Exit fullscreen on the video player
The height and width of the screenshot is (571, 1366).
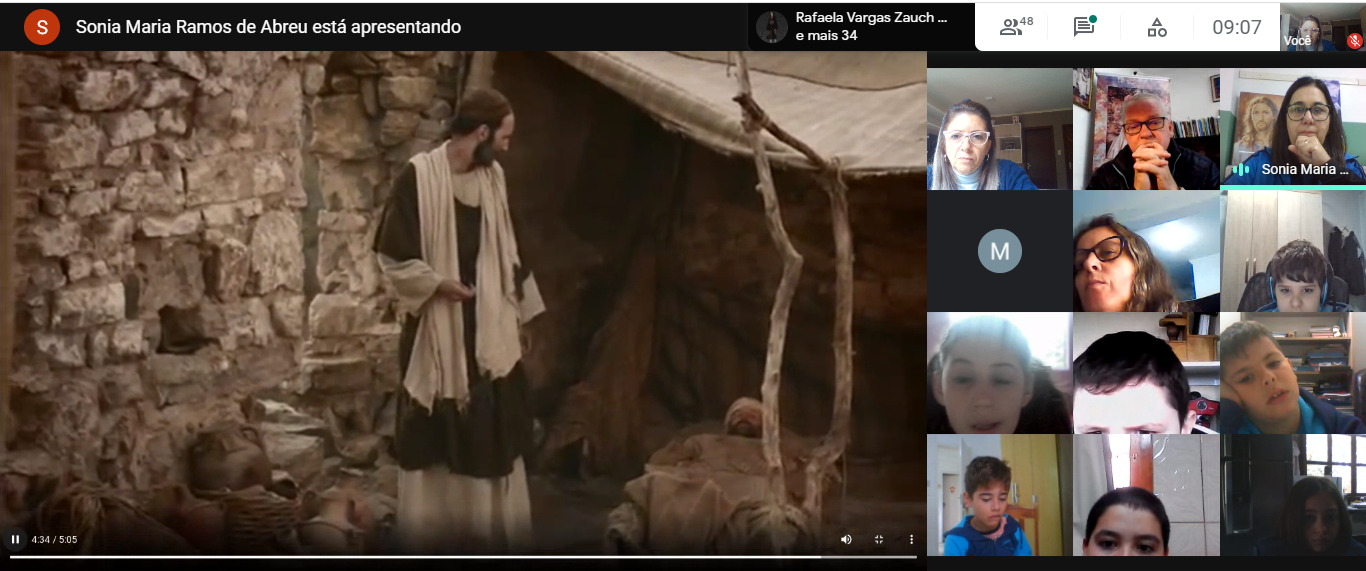879,539
